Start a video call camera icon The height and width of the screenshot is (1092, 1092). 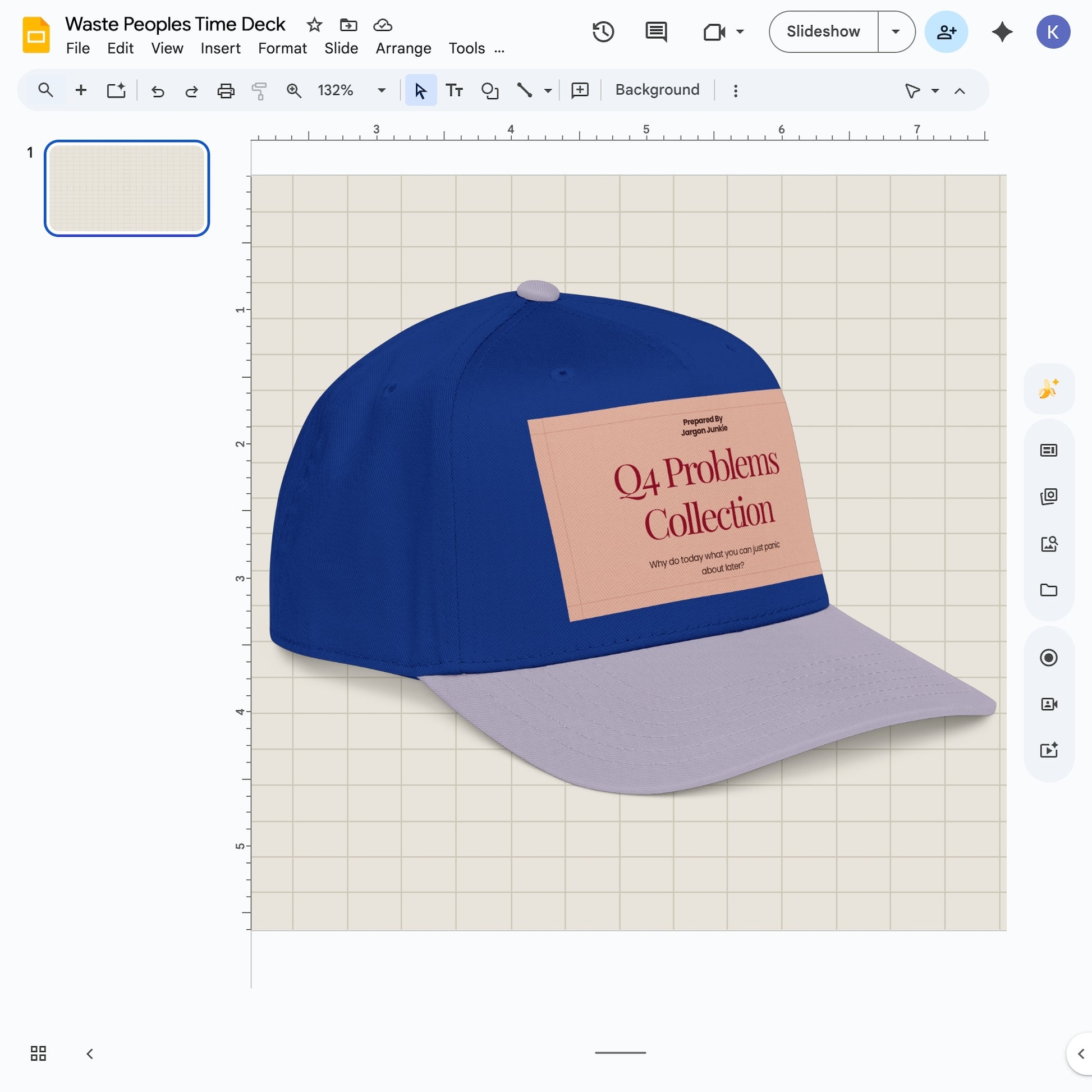click(x=714, y=31)
